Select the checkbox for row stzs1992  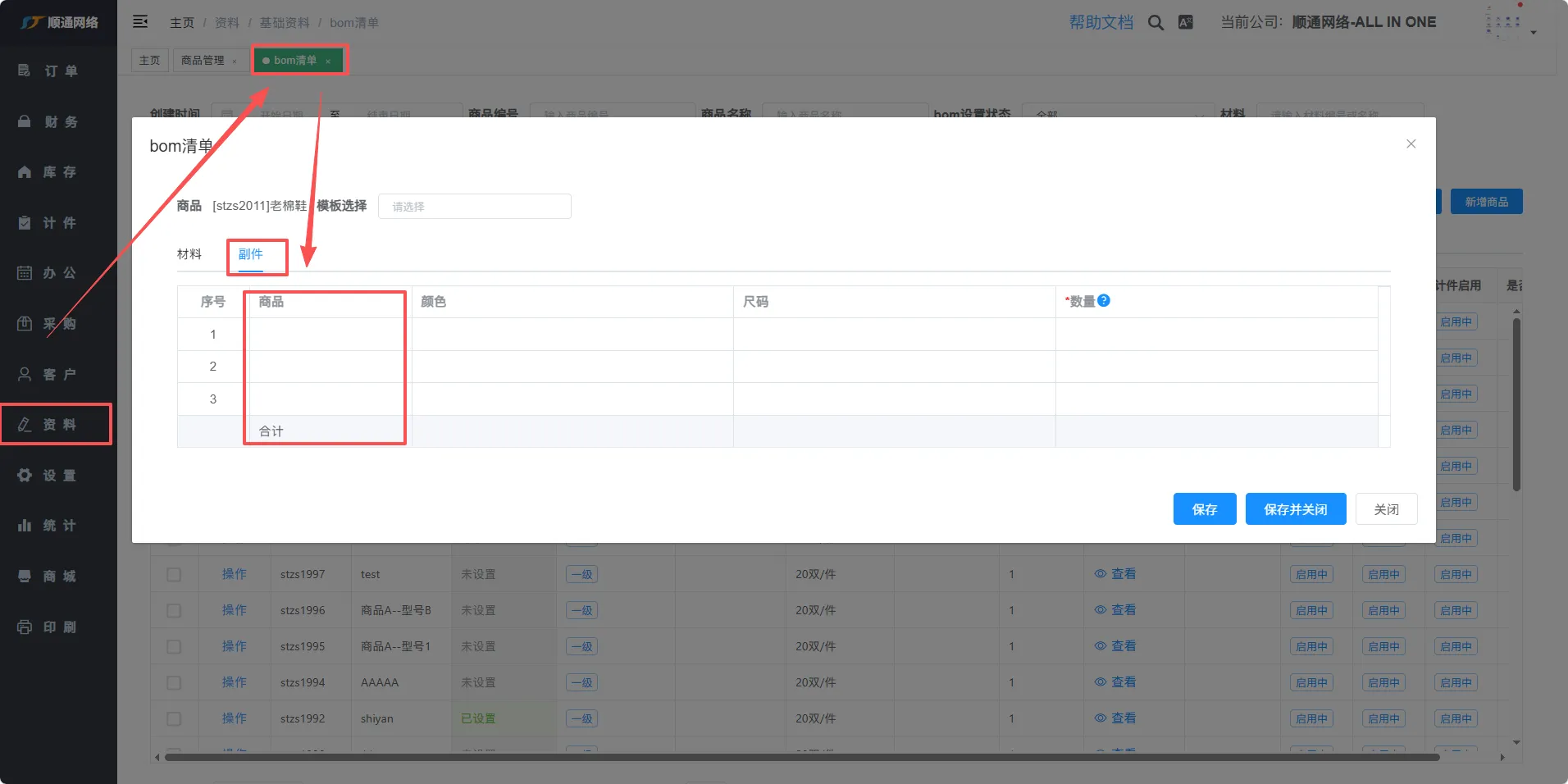click(x=174, y=719)
